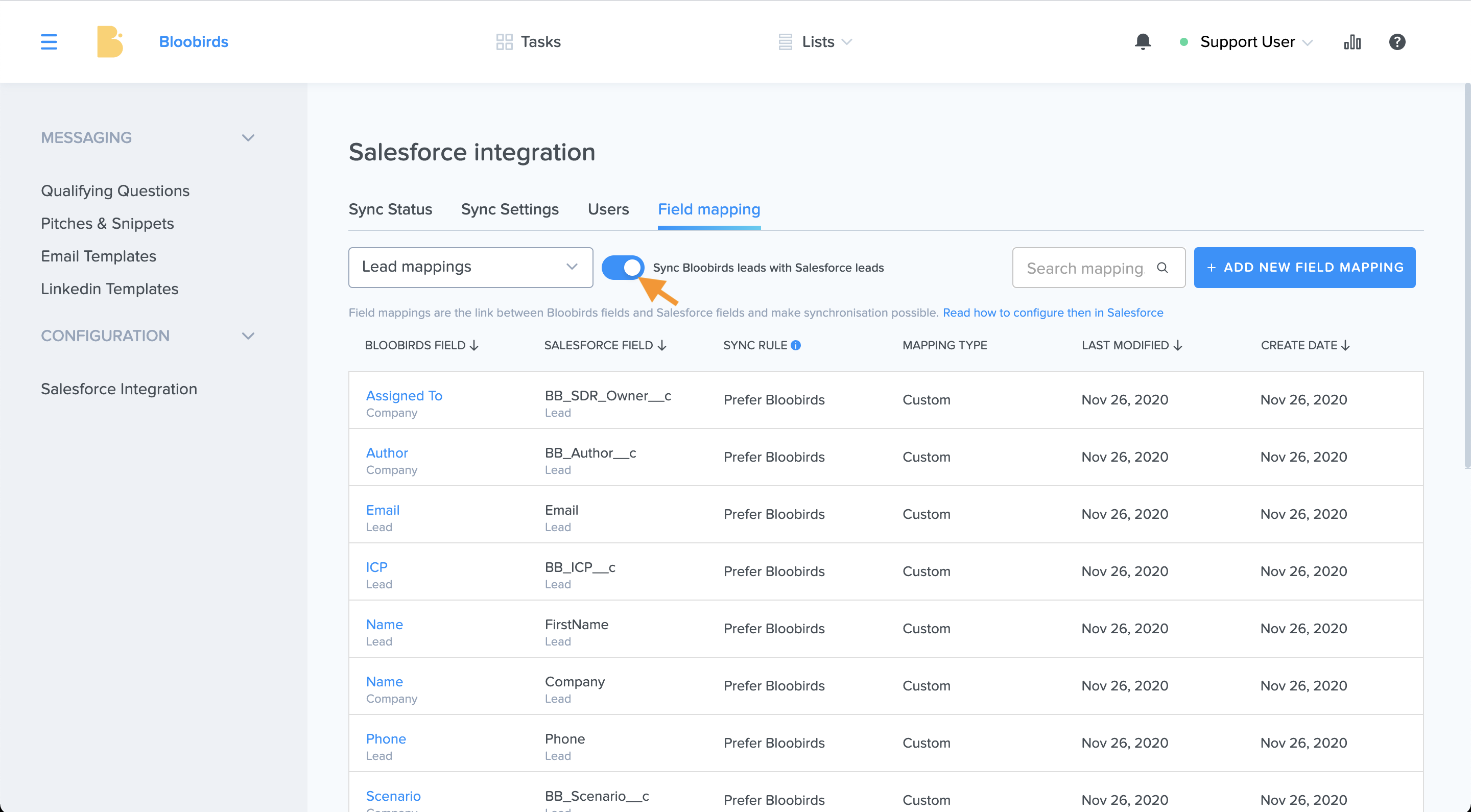1471x812 pixels.
Task: Click the Salesforce integration page heading
Action: point(471,152)
